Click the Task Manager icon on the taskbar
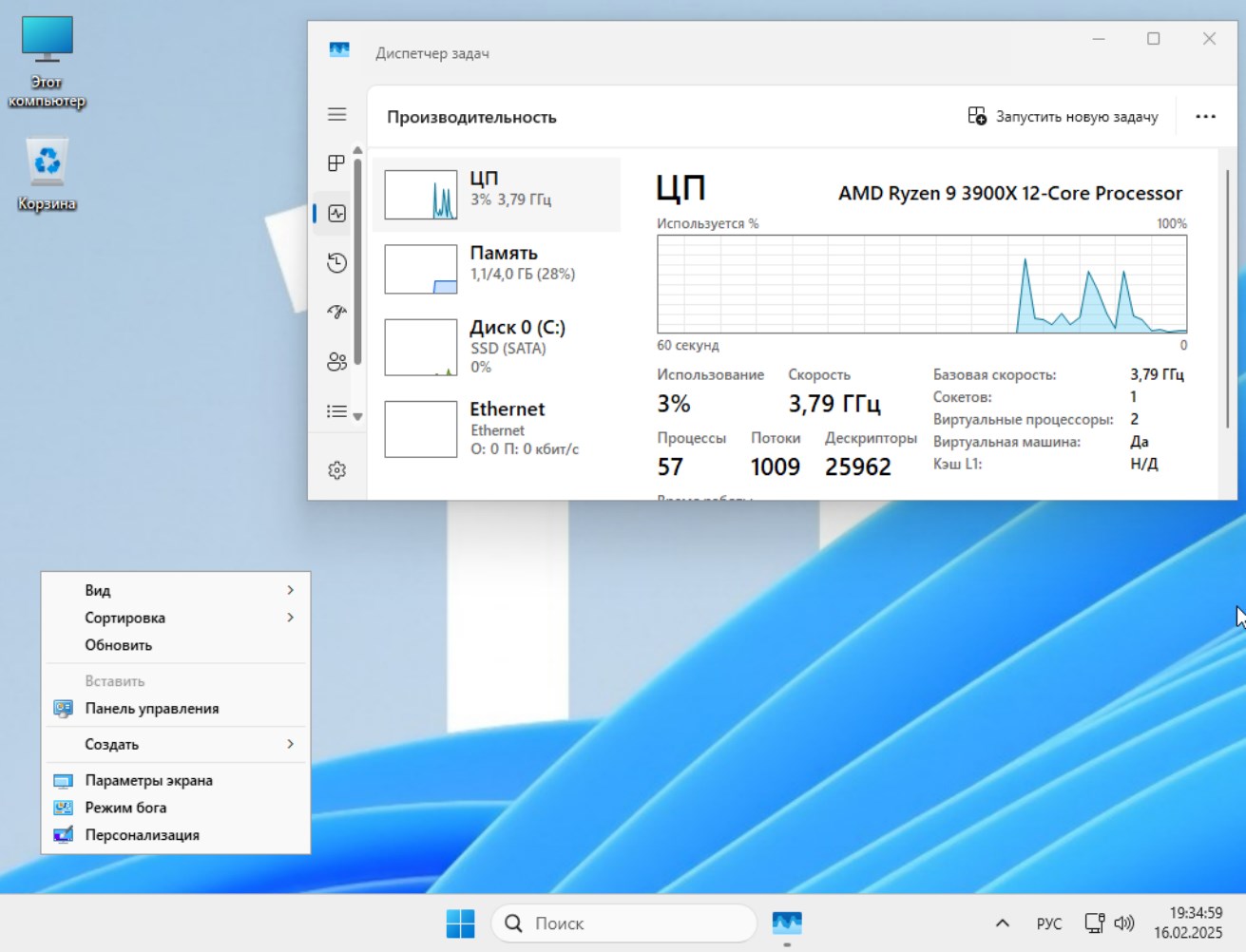 click(787, 923)
